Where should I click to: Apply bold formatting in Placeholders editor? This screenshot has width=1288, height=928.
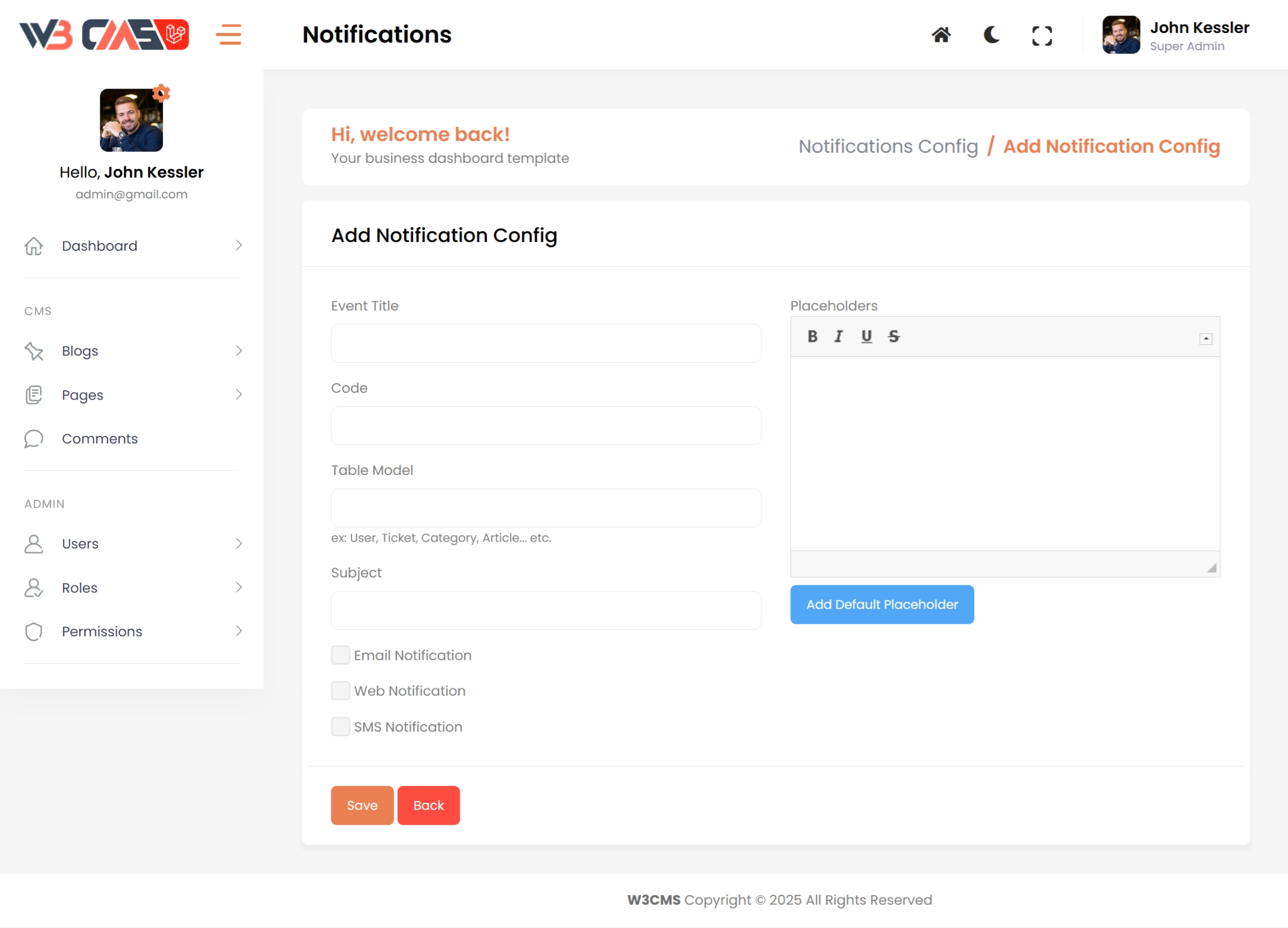812,337
